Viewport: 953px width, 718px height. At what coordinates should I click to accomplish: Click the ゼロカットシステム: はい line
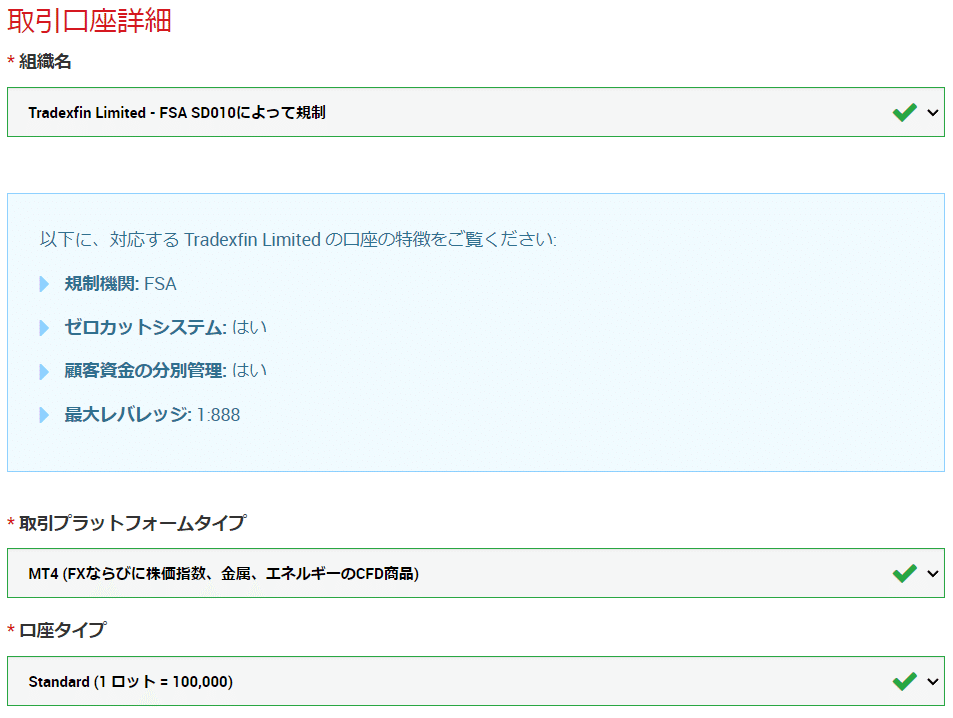click(165, 328)
